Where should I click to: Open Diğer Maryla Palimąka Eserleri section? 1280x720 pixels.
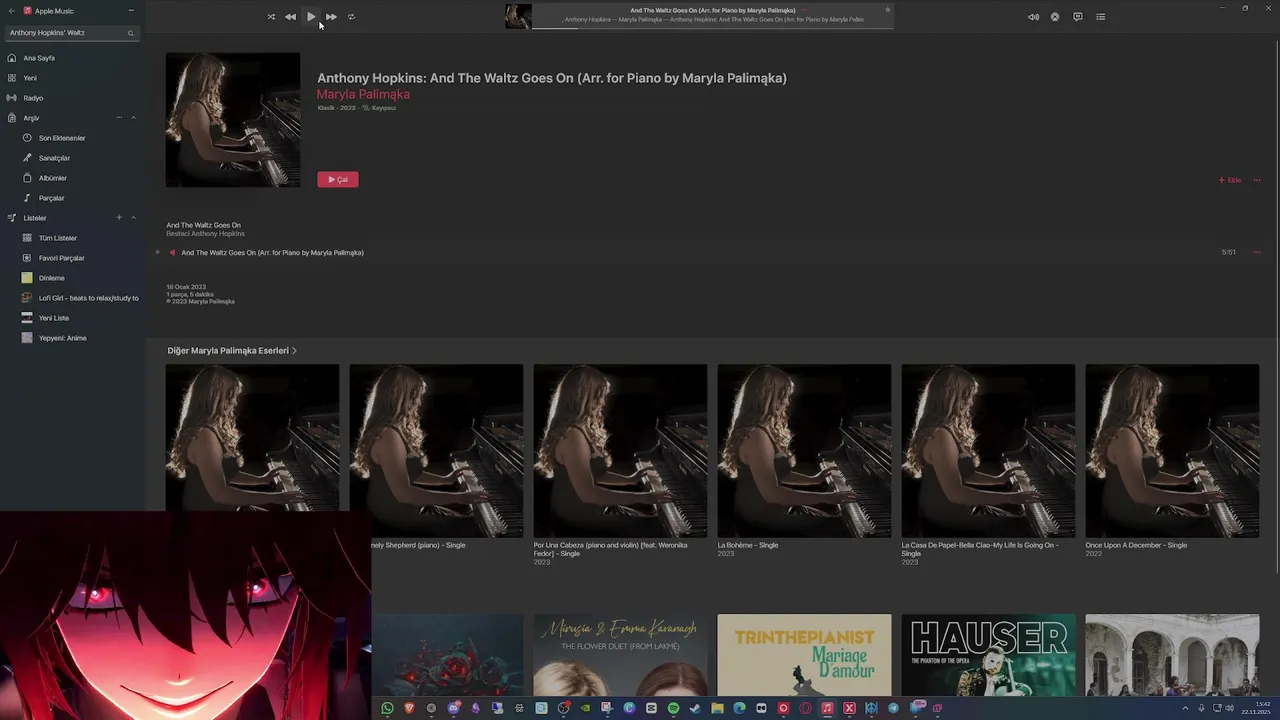tap(232, 351)
